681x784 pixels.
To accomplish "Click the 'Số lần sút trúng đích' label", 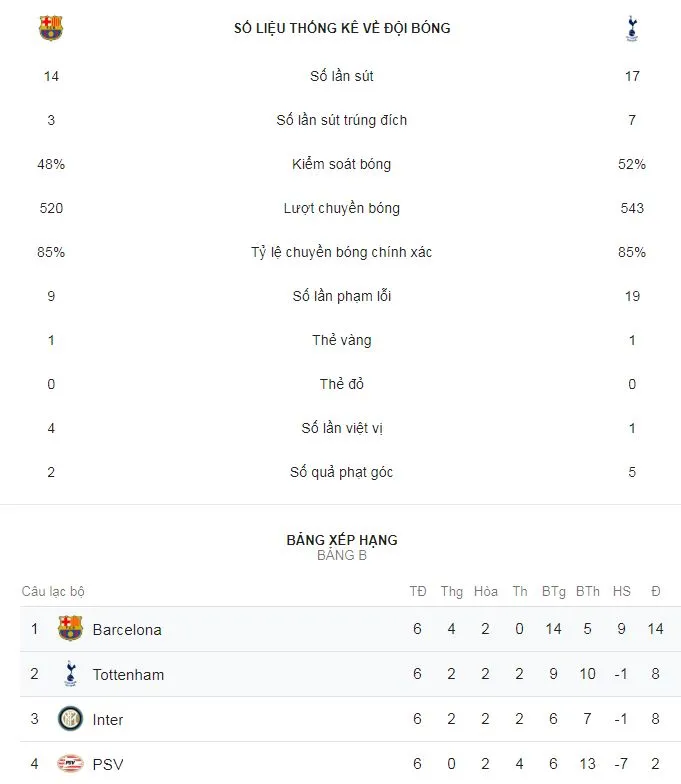I will coord(342,120).
